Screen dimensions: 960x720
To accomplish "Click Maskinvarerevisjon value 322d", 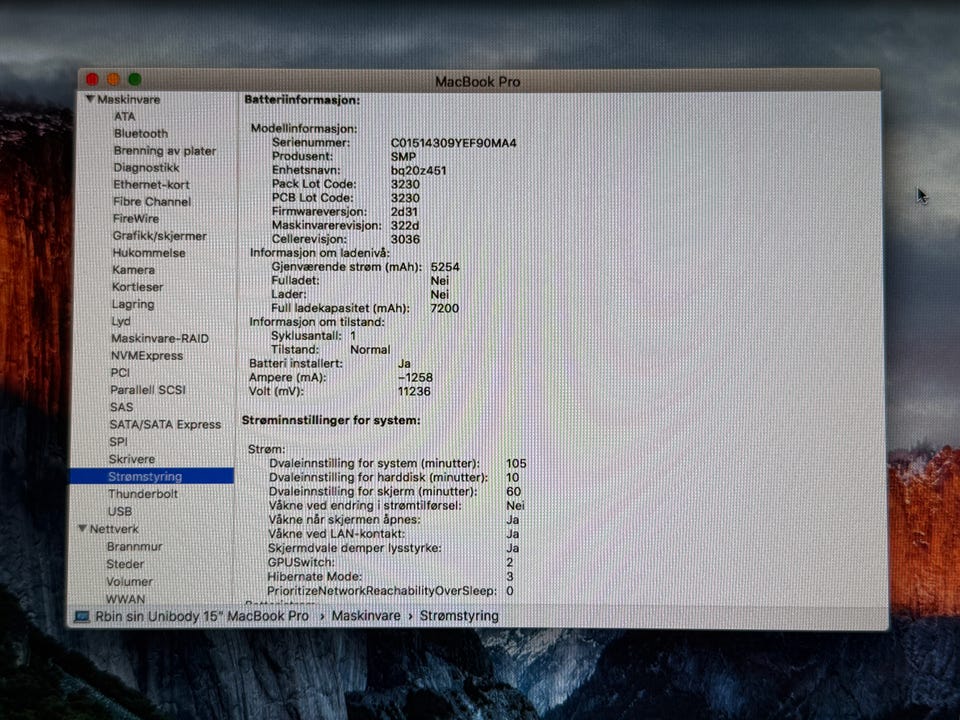I will point(405,225).
